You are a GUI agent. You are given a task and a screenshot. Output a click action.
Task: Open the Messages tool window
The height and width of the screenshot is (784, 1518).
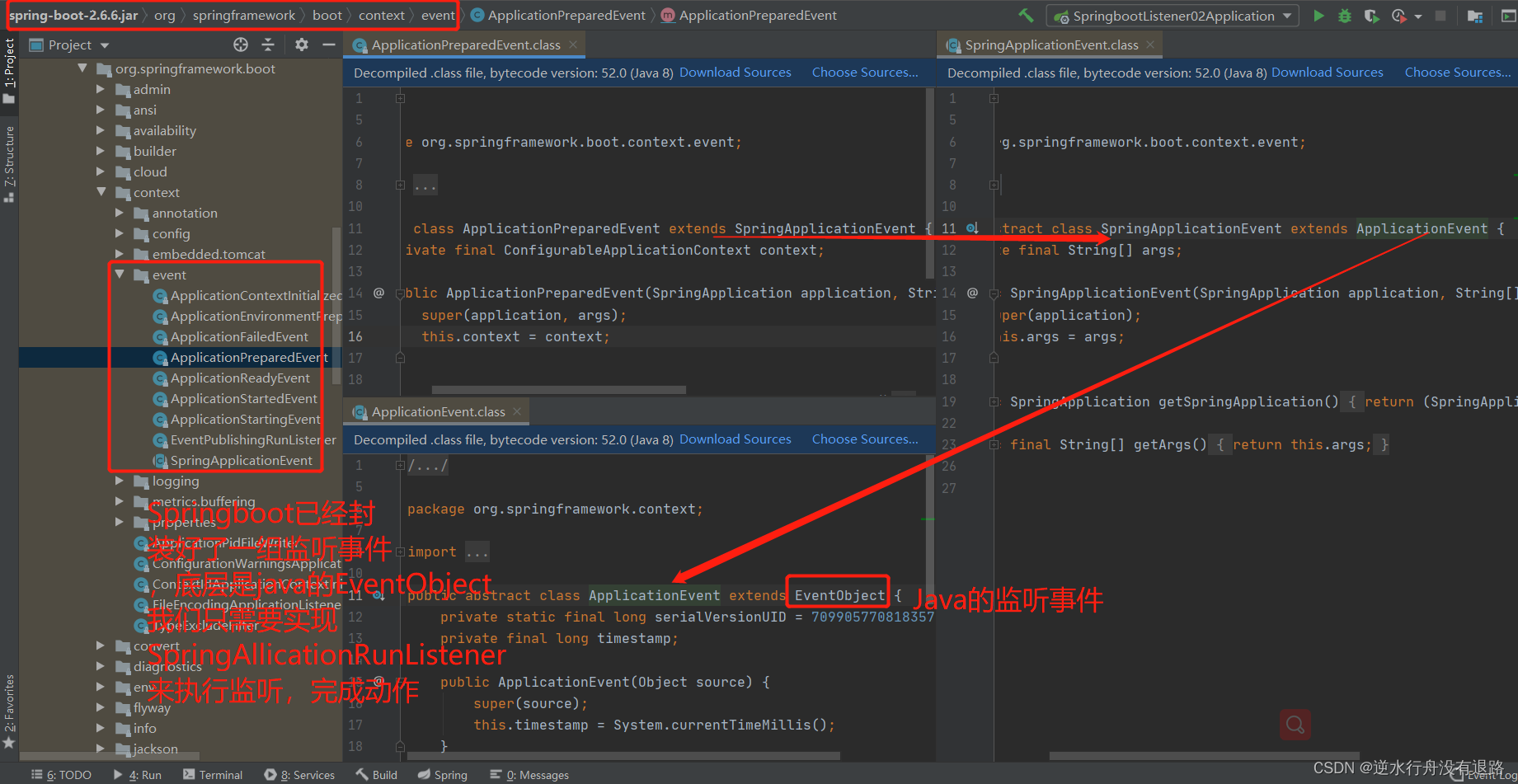(529, 775)
